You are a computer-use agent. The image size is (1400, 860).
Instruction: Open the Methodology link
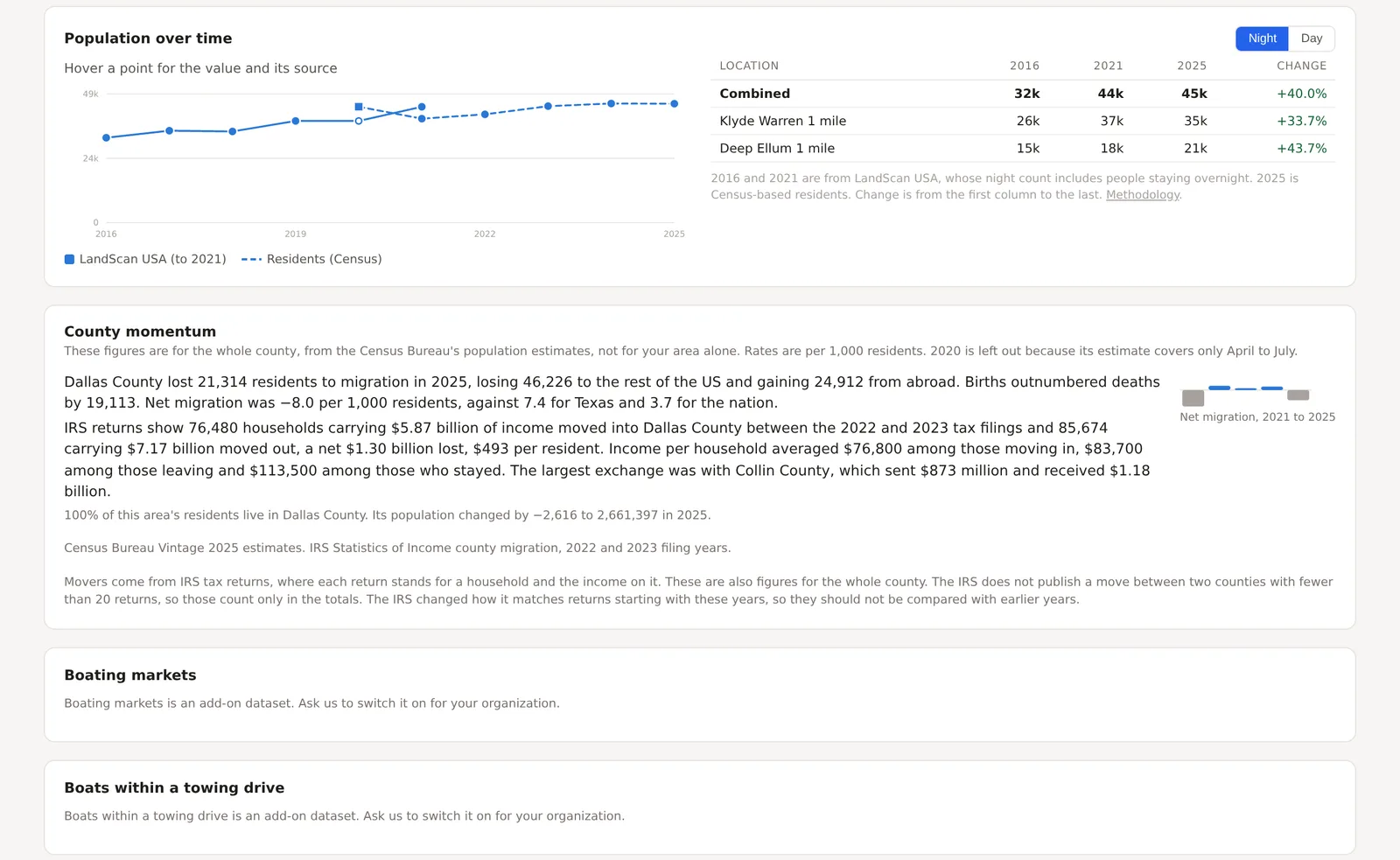[x=1142, y=195]
